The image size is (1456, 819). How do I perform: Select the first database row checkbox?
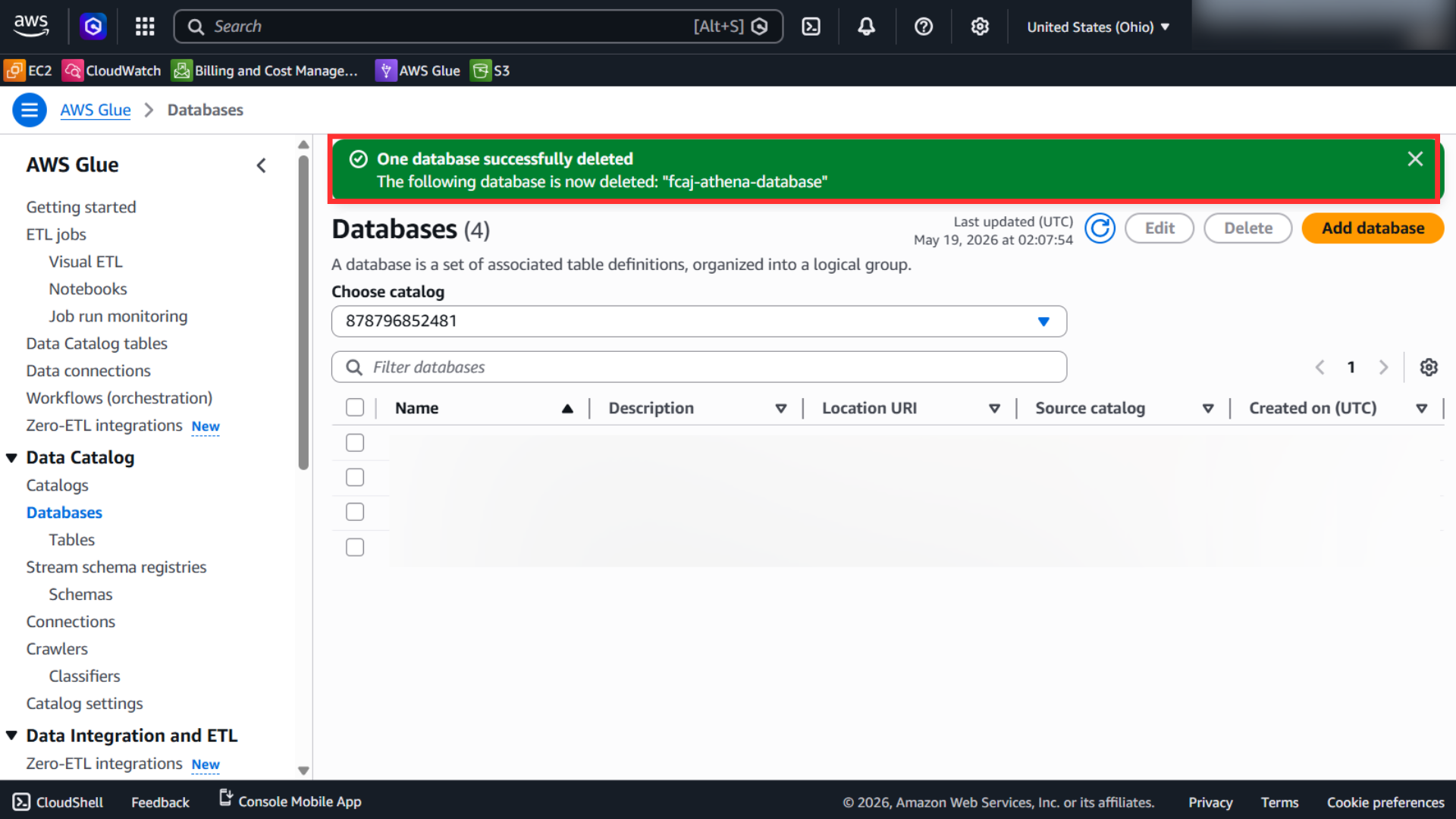[355, 443]
